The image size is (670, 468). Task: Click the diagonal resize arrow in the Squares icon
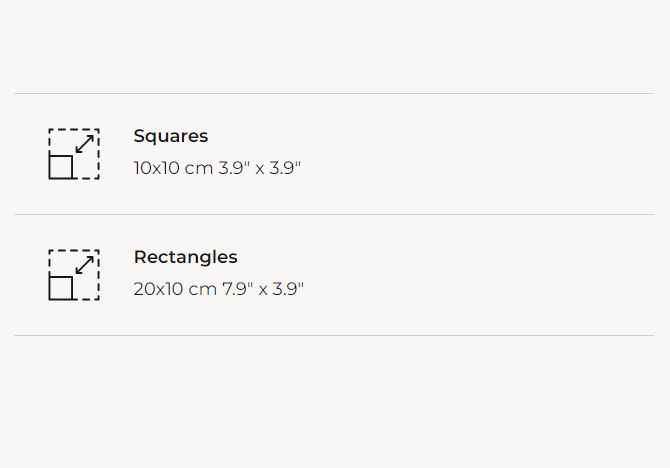point(85,144)
